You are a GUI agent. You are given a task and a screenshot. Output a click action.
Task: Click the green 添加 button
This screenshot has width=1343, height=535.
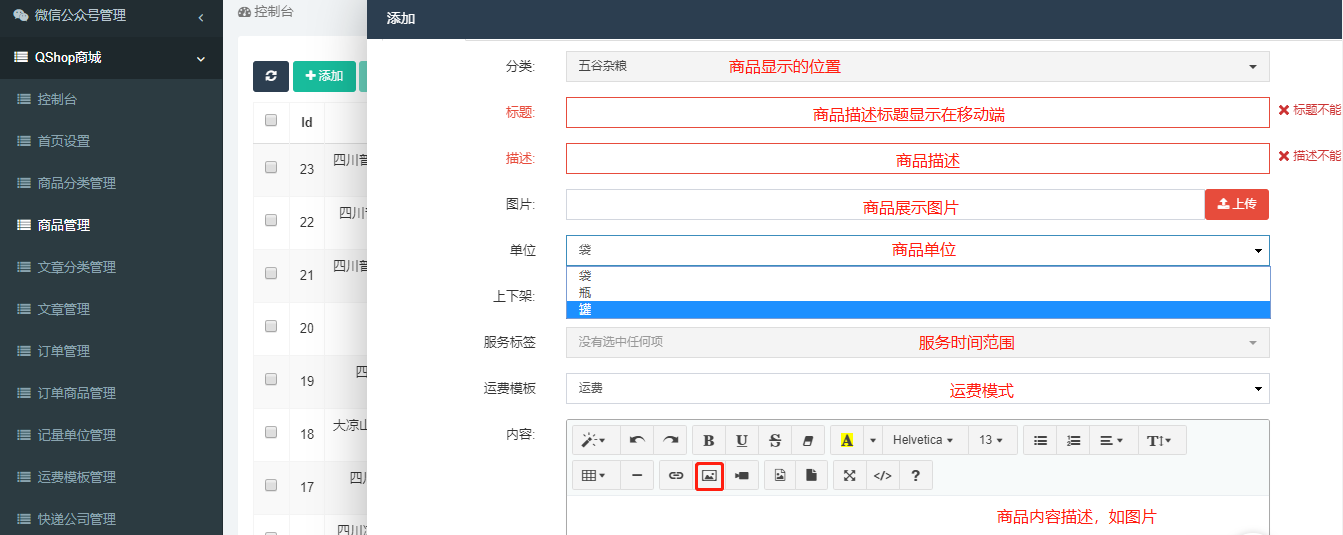tap(324, 77)
